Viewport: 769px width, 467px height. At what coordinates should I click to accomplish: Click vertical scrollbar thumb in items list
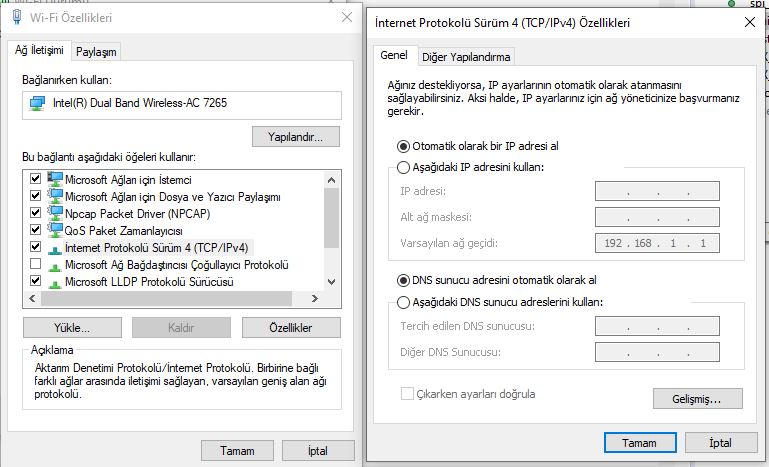[332, 218]
